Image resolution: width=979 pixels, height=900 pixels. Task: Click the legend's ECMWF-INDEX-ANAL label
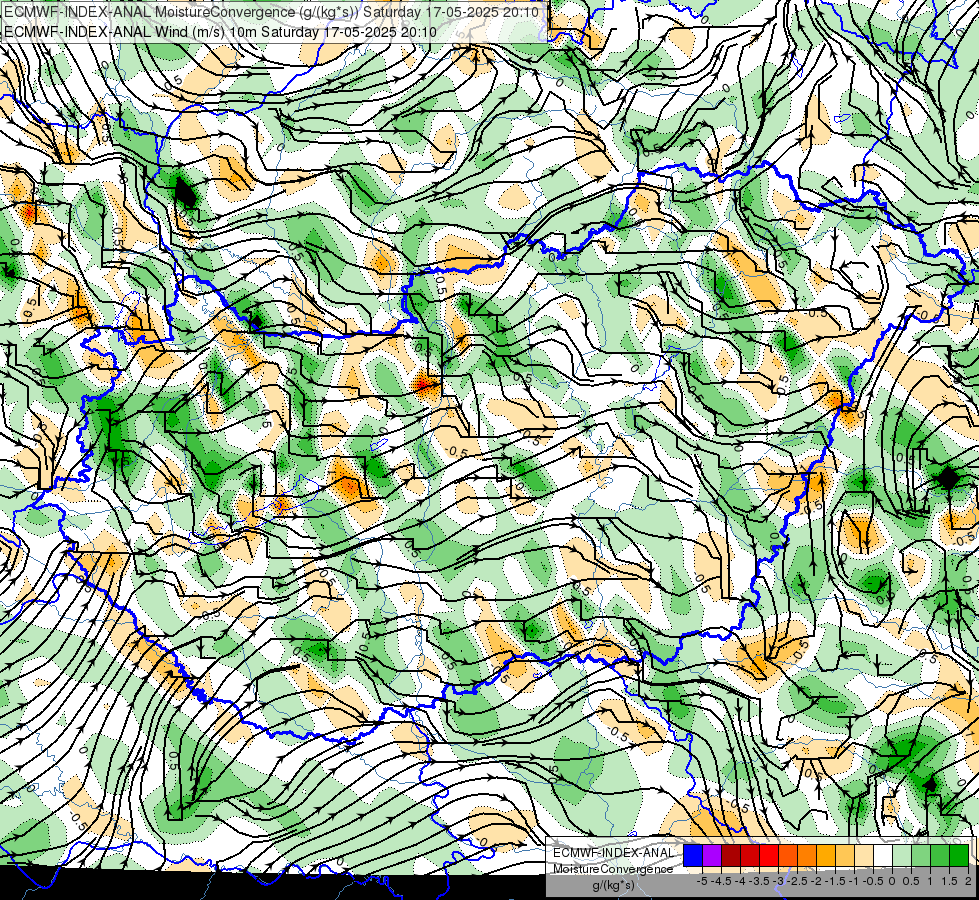[x=613, y=853]
